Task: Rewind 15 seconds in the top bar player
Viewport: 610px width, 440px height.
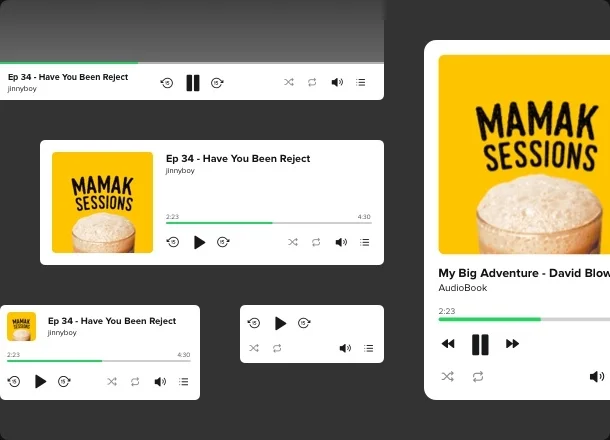Action: 167,83
